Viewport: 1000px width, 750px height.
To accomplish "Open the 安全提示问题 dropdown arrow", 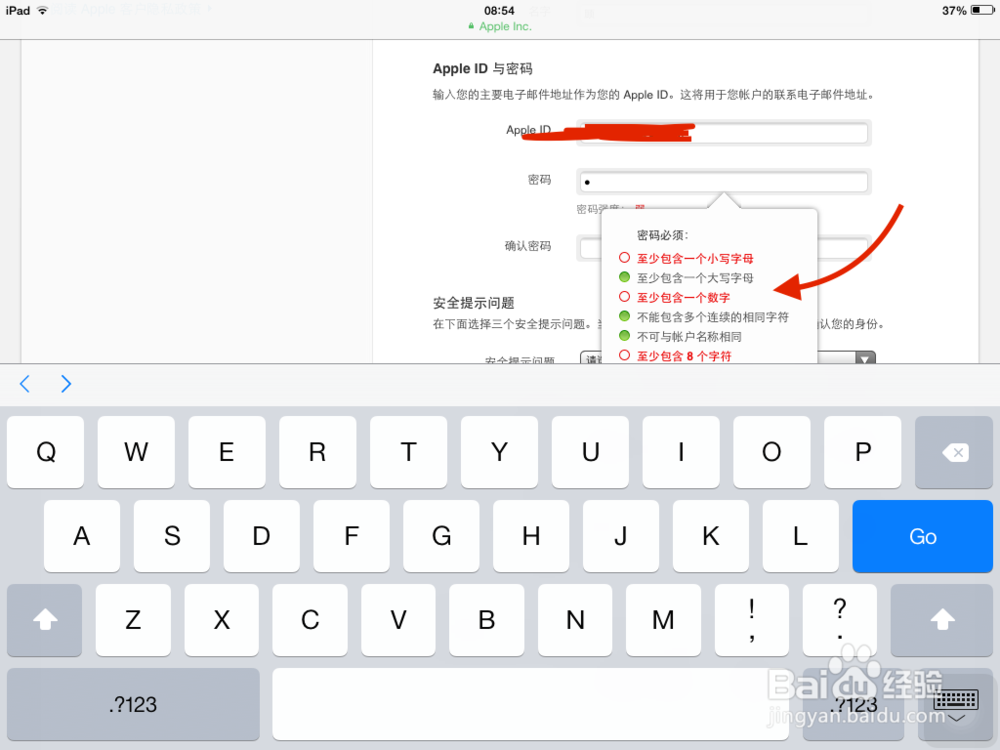I will 865,358.
